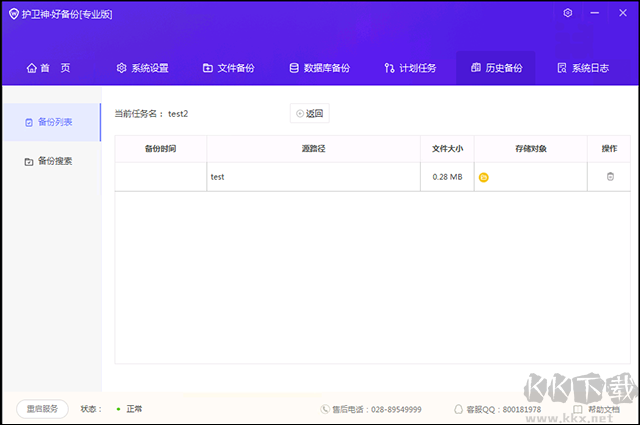The image size is (640, 425).
Task: Click the task name test2
Action: pyautogui.click(x=178, y=113)
